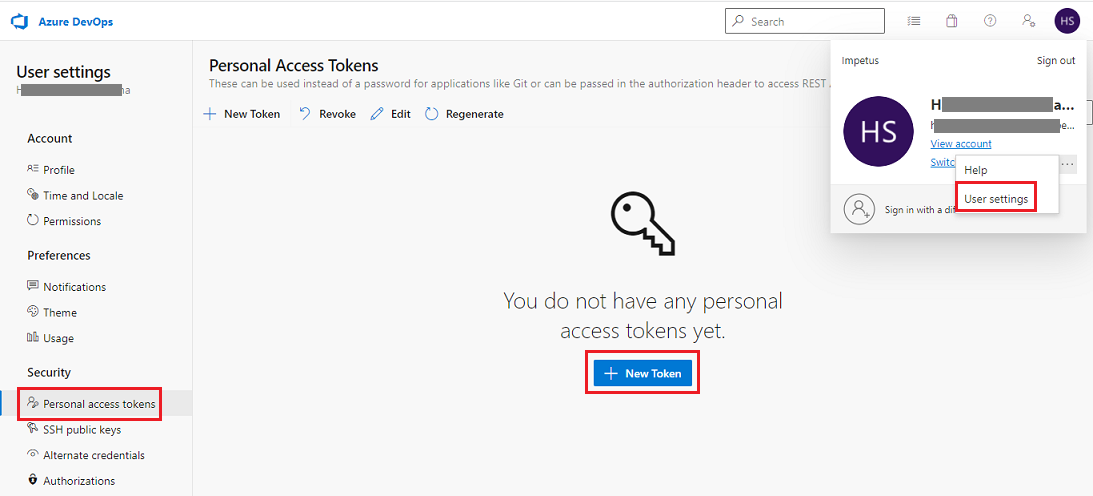The height and width of the screenshot is (496, 1093).
Task: Click the blue New Token button
Action: (642, 373)
